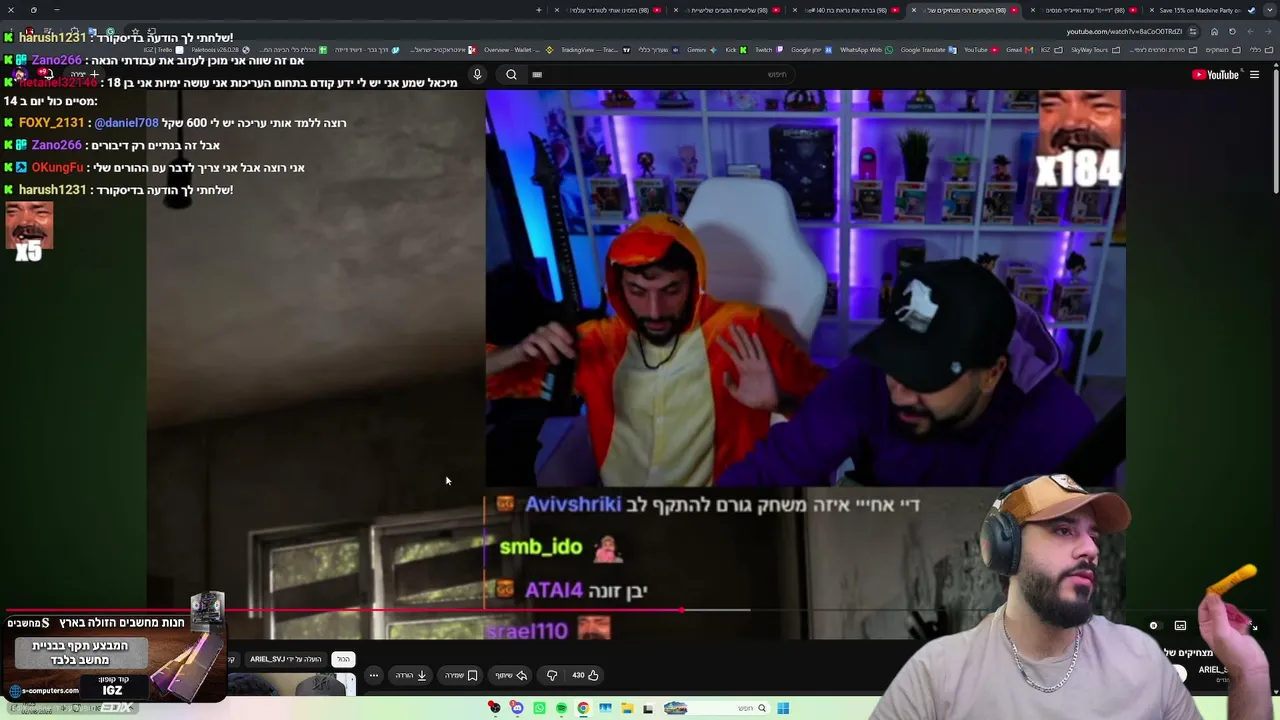
Task: Open Google Chrome from the taskbar
Action: [583, 708]
